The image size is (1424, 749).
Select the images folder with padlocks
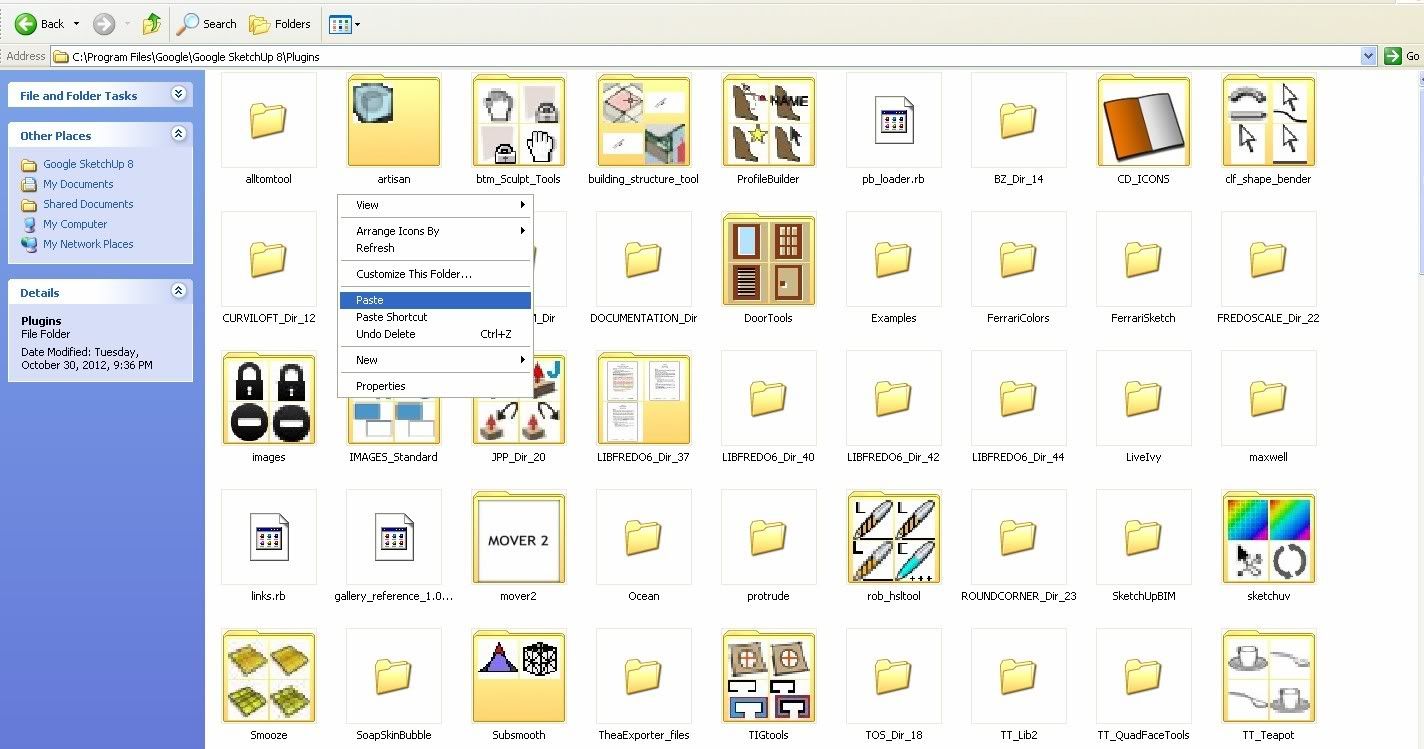pyautogui.click(x=268, y=407)
